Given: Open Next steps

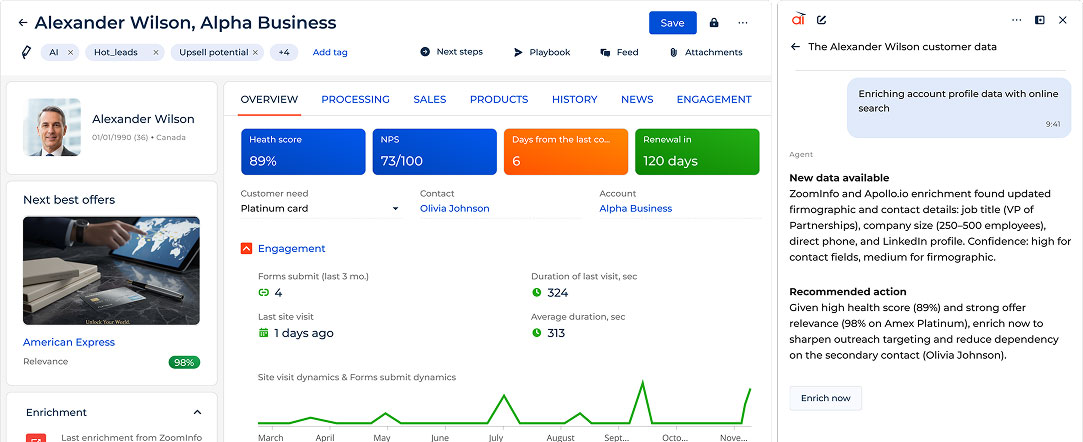Looking at the screenshot, I should pos(452,52).
